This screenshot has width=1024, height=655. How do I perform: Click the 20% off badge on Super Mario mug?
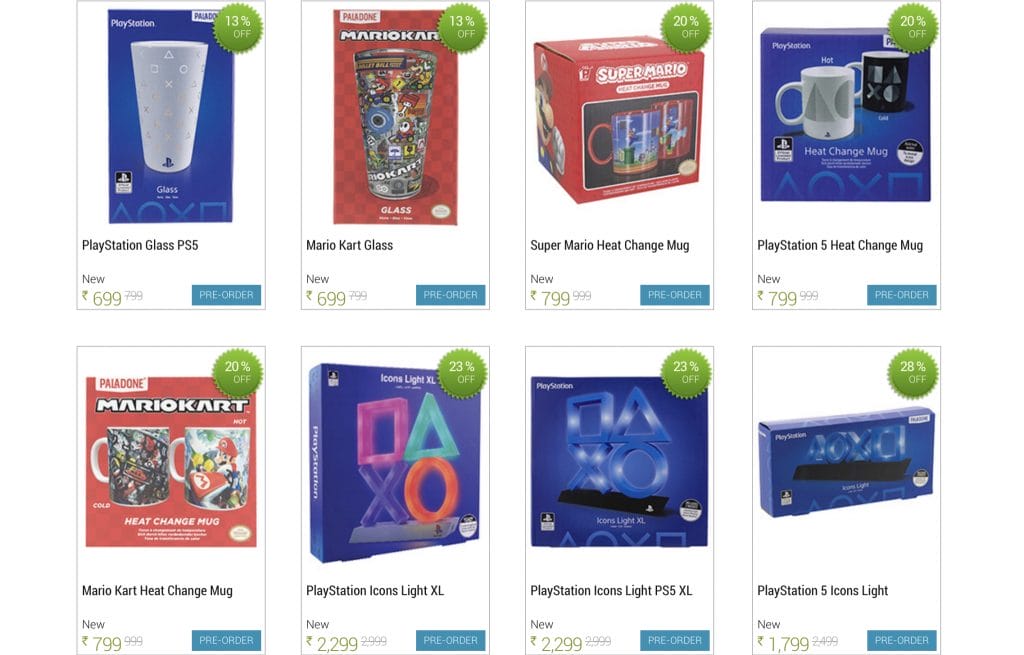tap(686, 27)
